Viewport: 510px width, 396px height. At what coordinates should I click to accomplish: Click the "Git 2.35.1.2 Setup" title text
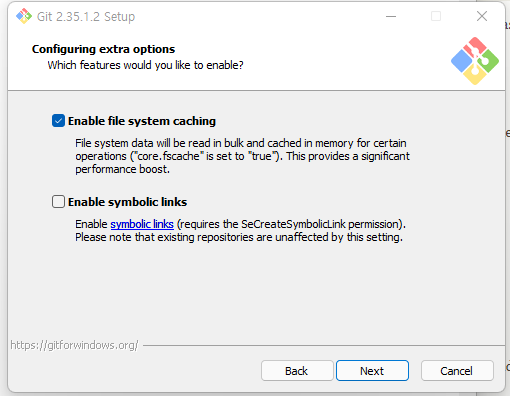[86, 17]
